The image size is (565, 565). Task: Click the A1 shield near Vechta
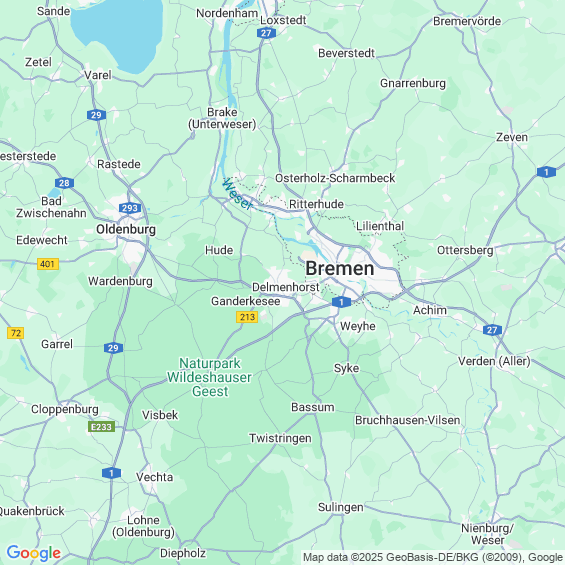111,473
